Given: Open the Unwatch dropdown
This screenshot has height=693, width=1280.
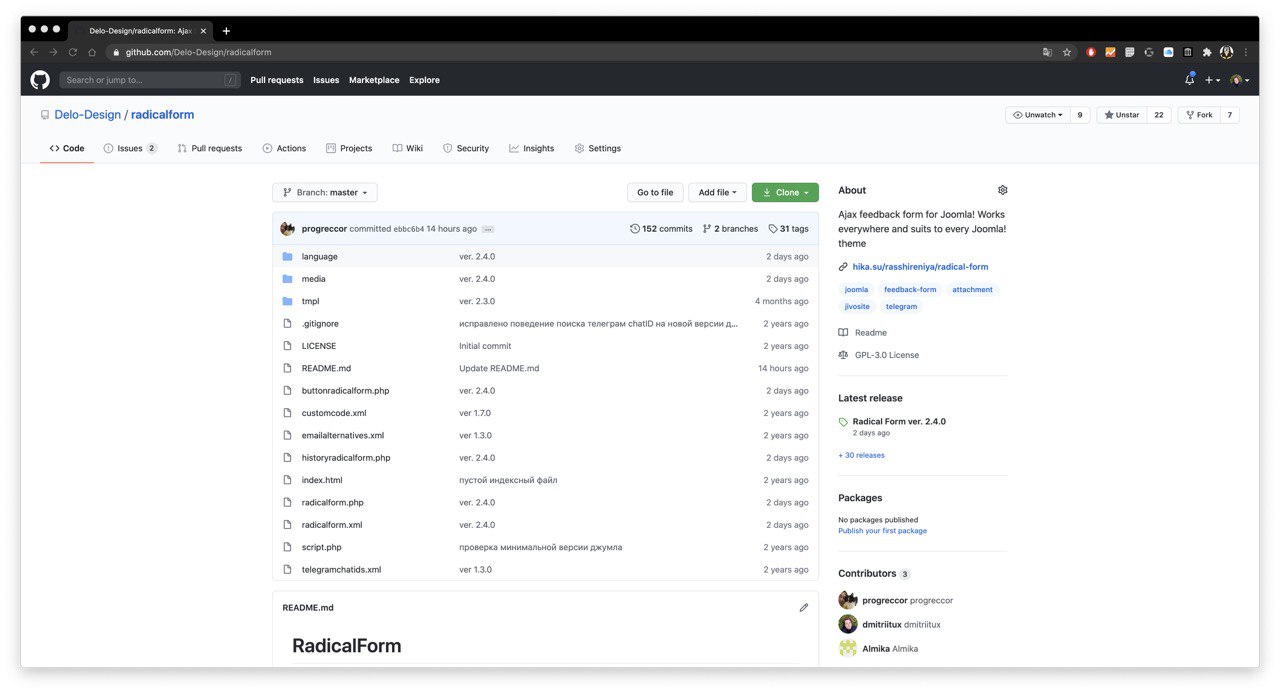Looking at the screenshot, I should [1037, 115].
